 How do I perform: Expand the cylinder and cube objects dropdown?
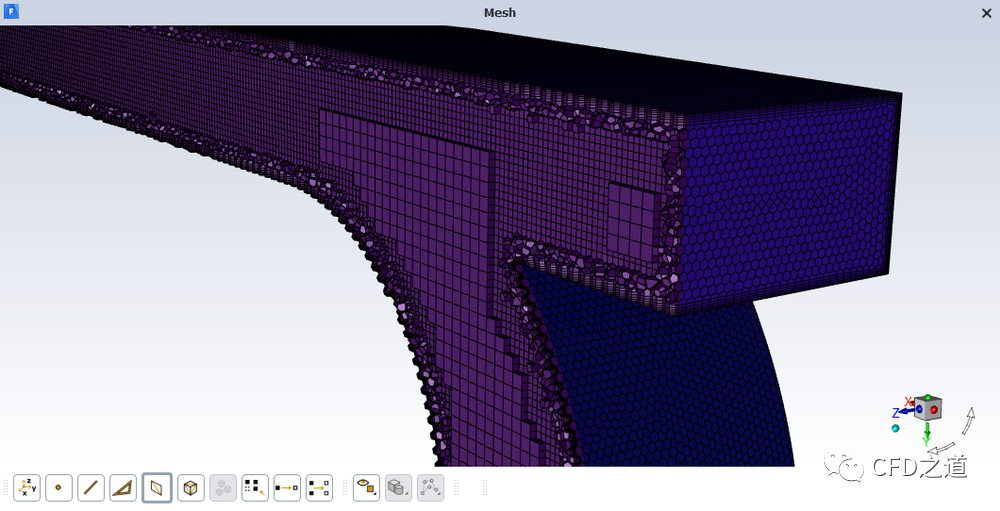[x=398, y=488]
